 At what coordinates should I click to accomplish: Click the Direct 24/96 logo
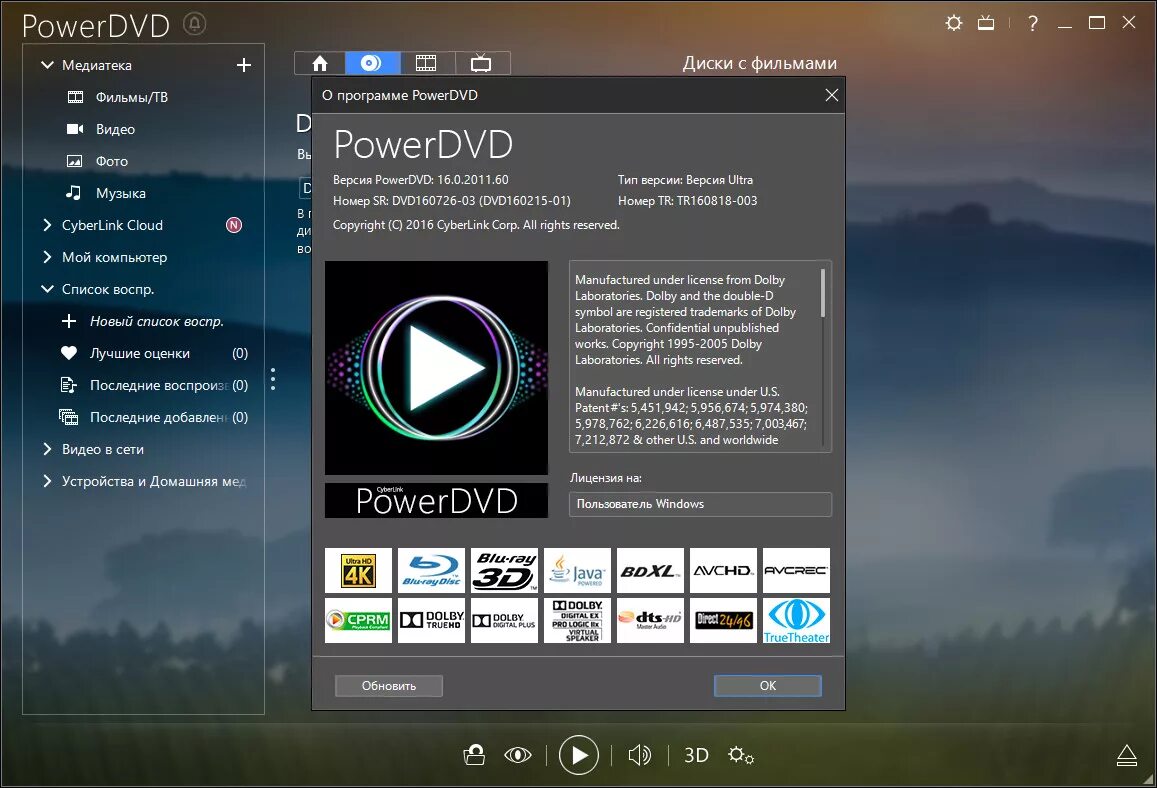click(724, 621)
